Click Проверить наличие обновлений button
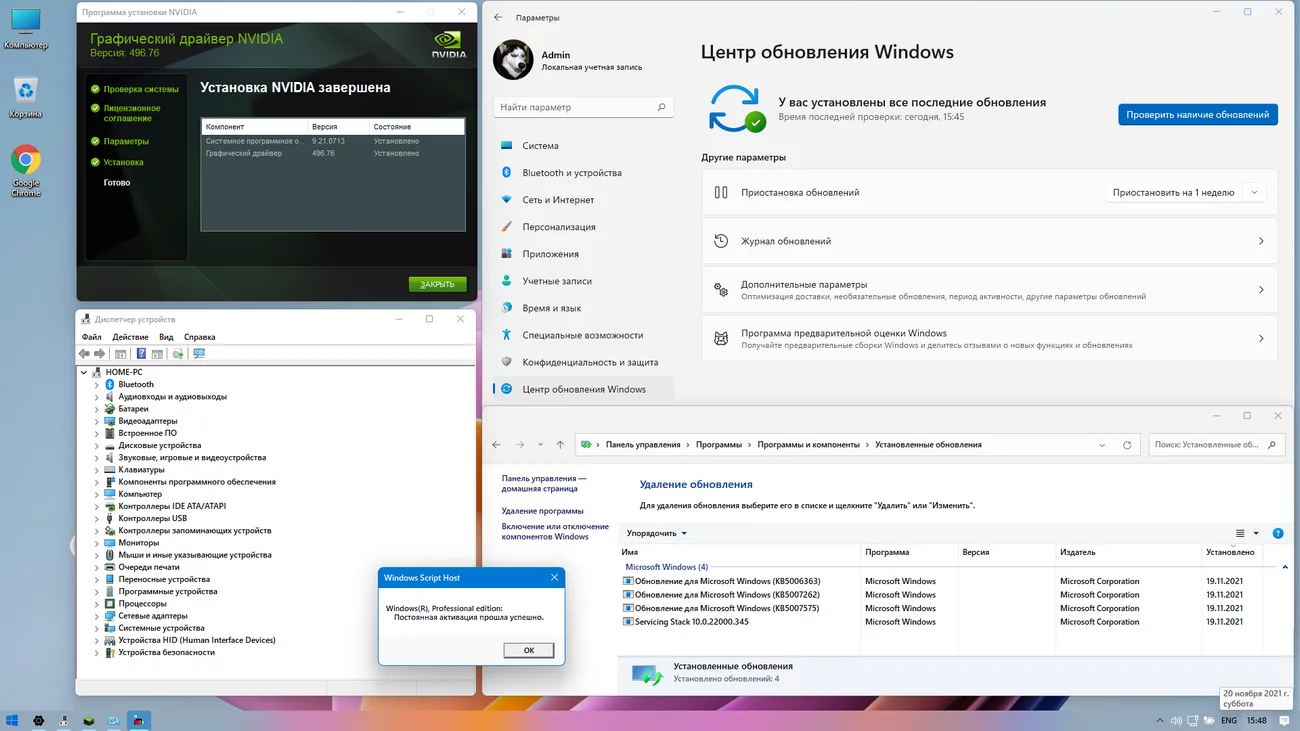 pyautogui.click(x=1197, y=115)
